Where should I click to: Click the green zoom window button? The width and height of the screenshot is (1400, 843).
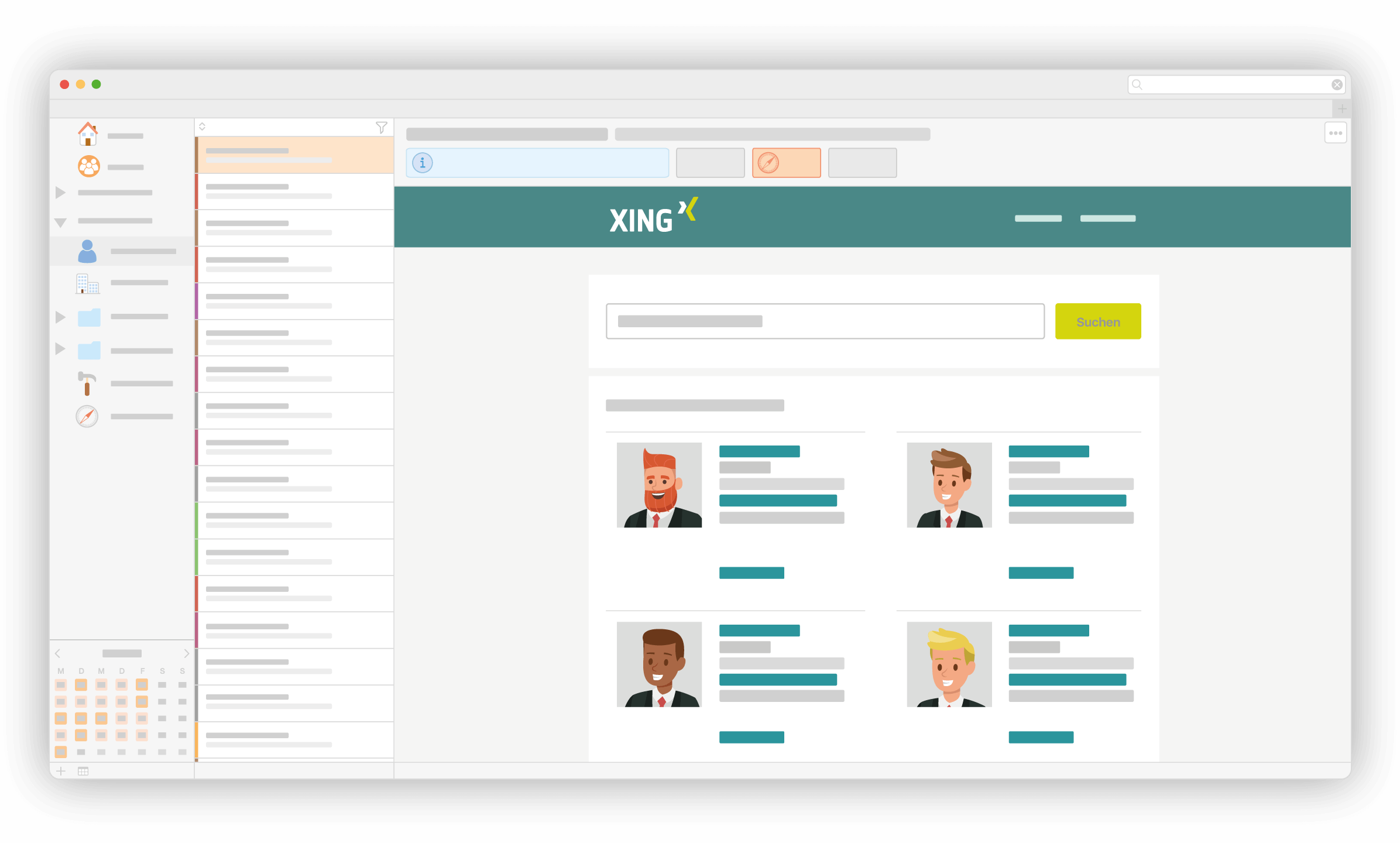tap(96, 84)
